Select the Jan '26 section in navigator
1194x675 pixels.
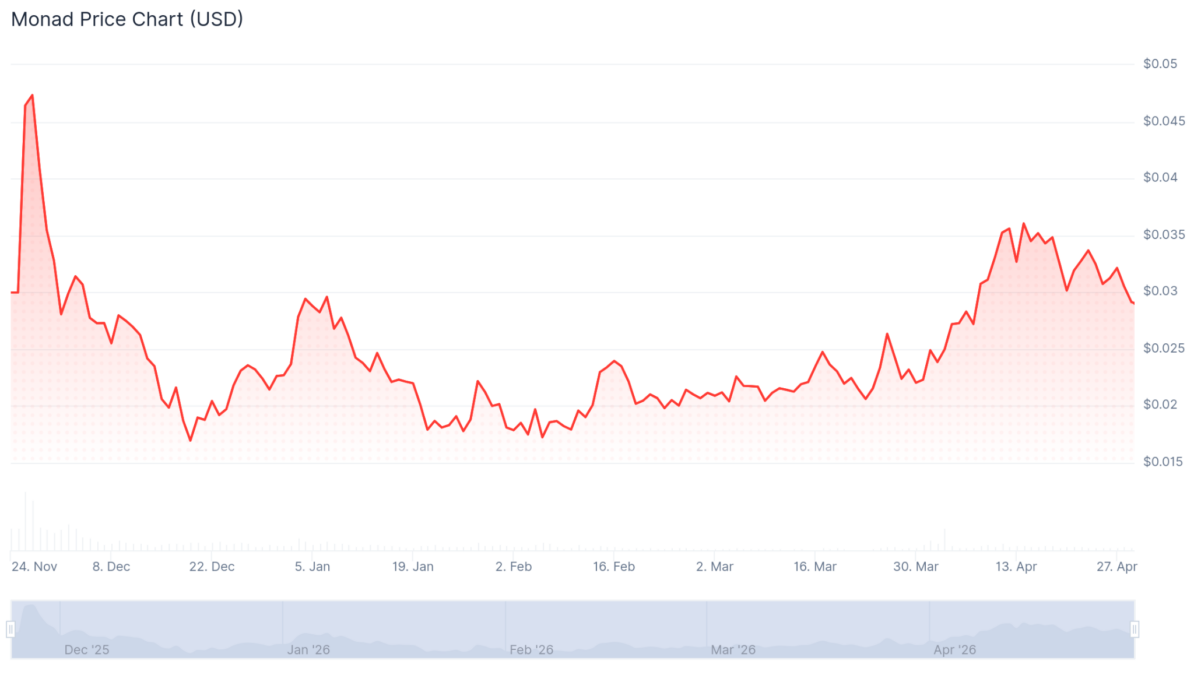pyautogui.click(x=309, y=650)
